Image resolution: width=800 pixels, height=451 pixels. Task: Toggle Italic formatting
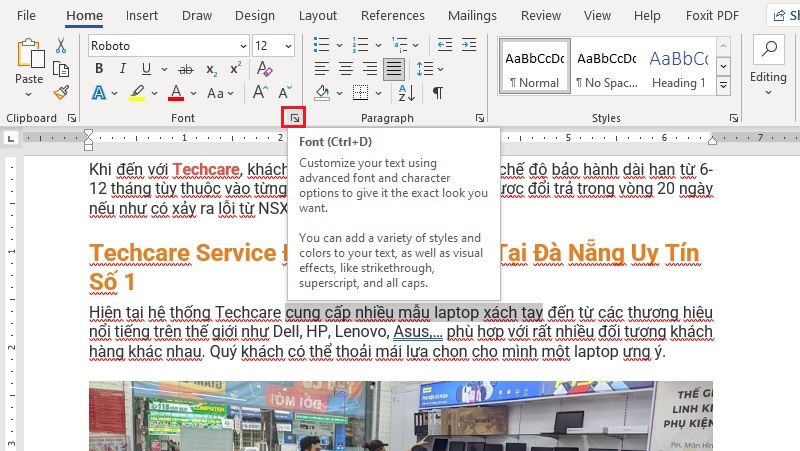click(x=122, y=68)
